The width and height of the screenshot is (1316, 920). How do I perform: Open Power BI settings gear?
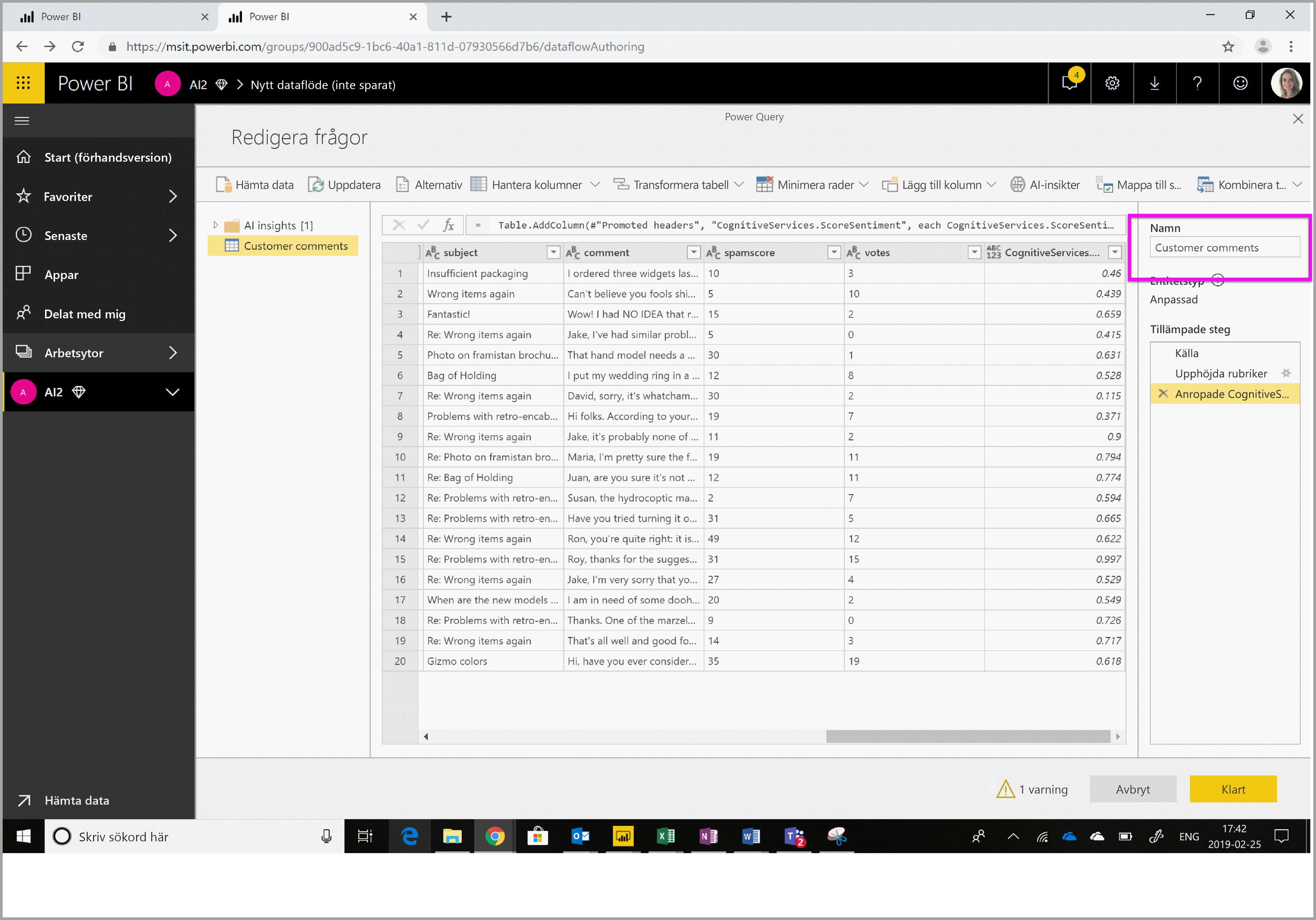1112,84
